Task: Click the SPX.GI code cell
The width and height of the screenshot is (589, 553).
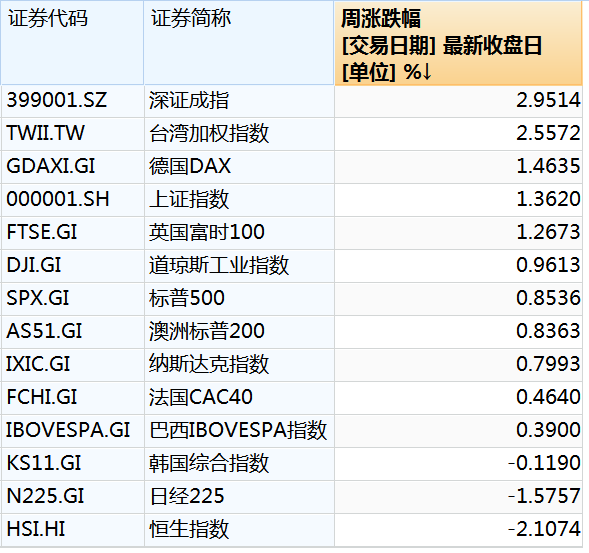Action: [x=72, y=299]
